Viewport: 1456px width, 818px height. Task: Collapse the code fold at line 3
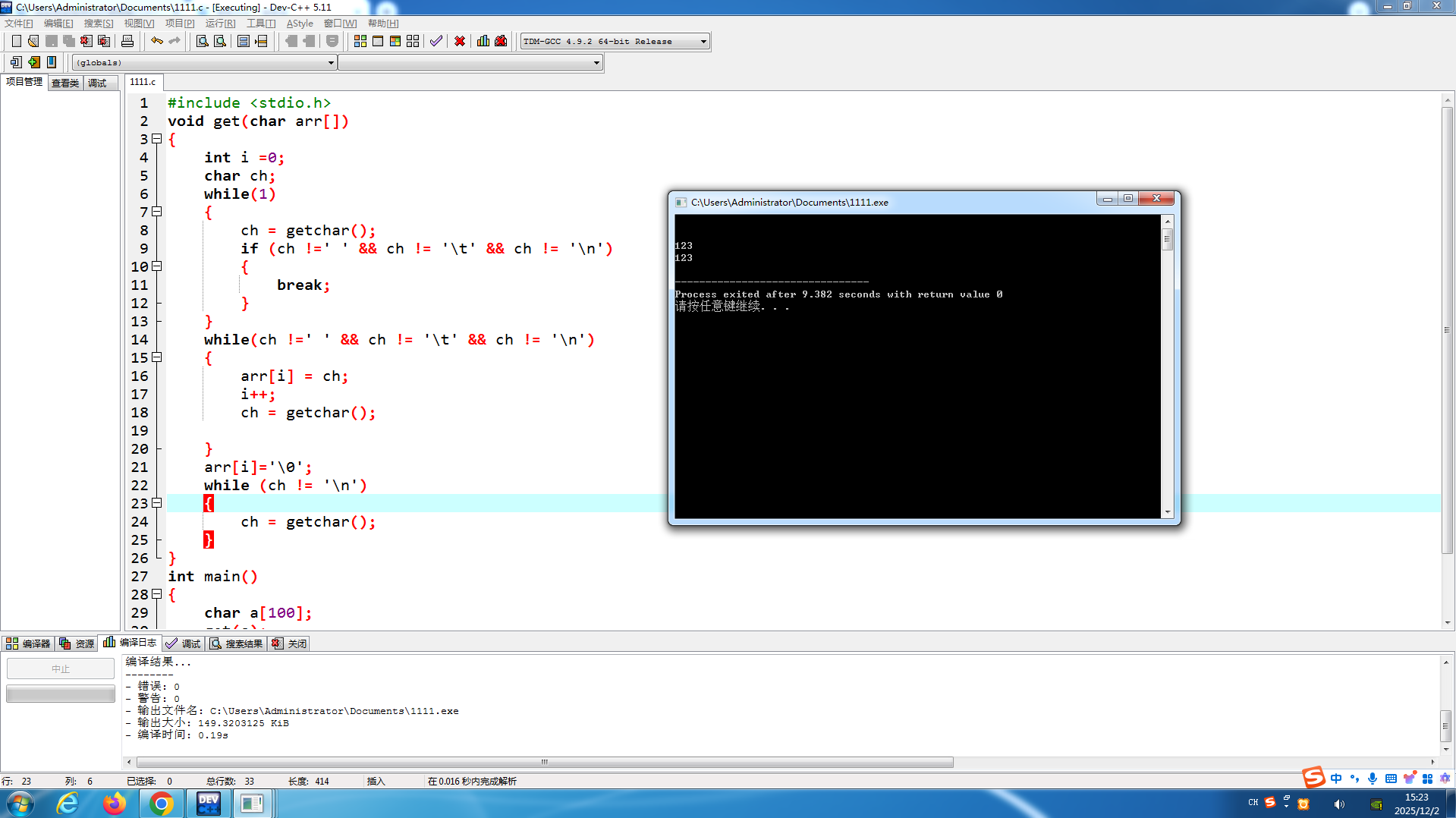[x=157, y=139]
